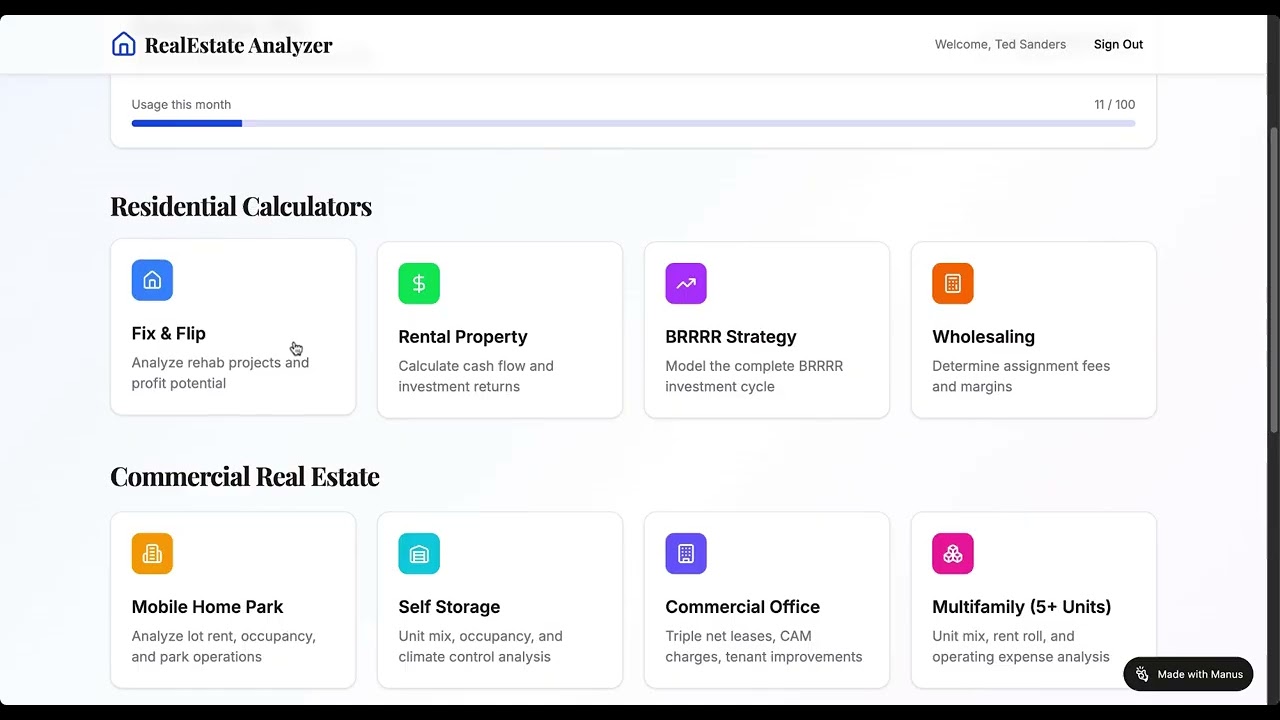Click the Residential Calculators heading
The width and height of the screenshot is (1280, 720).
(241, 206)
